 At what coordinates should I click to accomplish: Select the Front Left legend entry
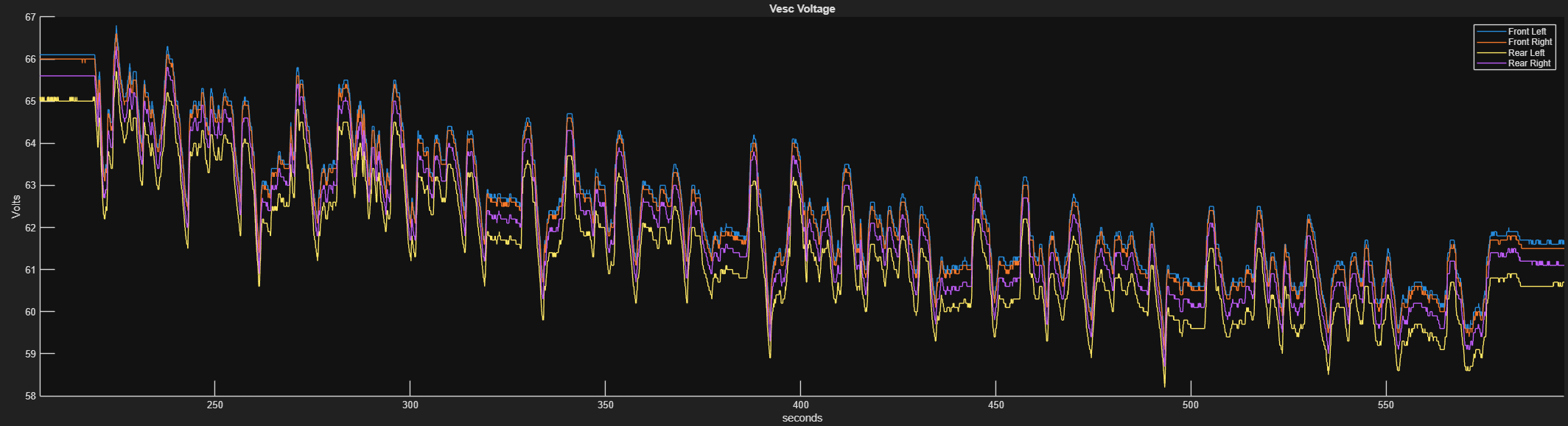click(1527, 32)
